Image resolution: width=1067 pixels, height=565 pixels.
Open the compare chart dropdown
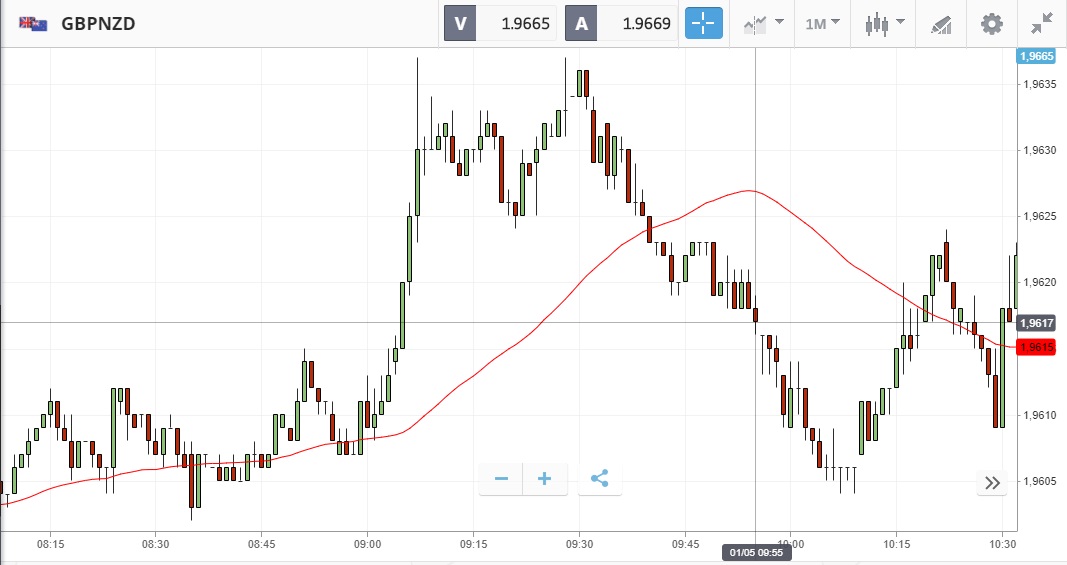click(x=761, y=23)
